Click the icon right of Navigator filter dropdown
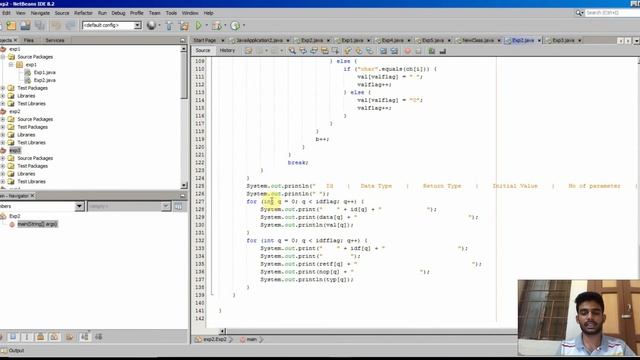640x360 pixels. (x=178, y=207)
